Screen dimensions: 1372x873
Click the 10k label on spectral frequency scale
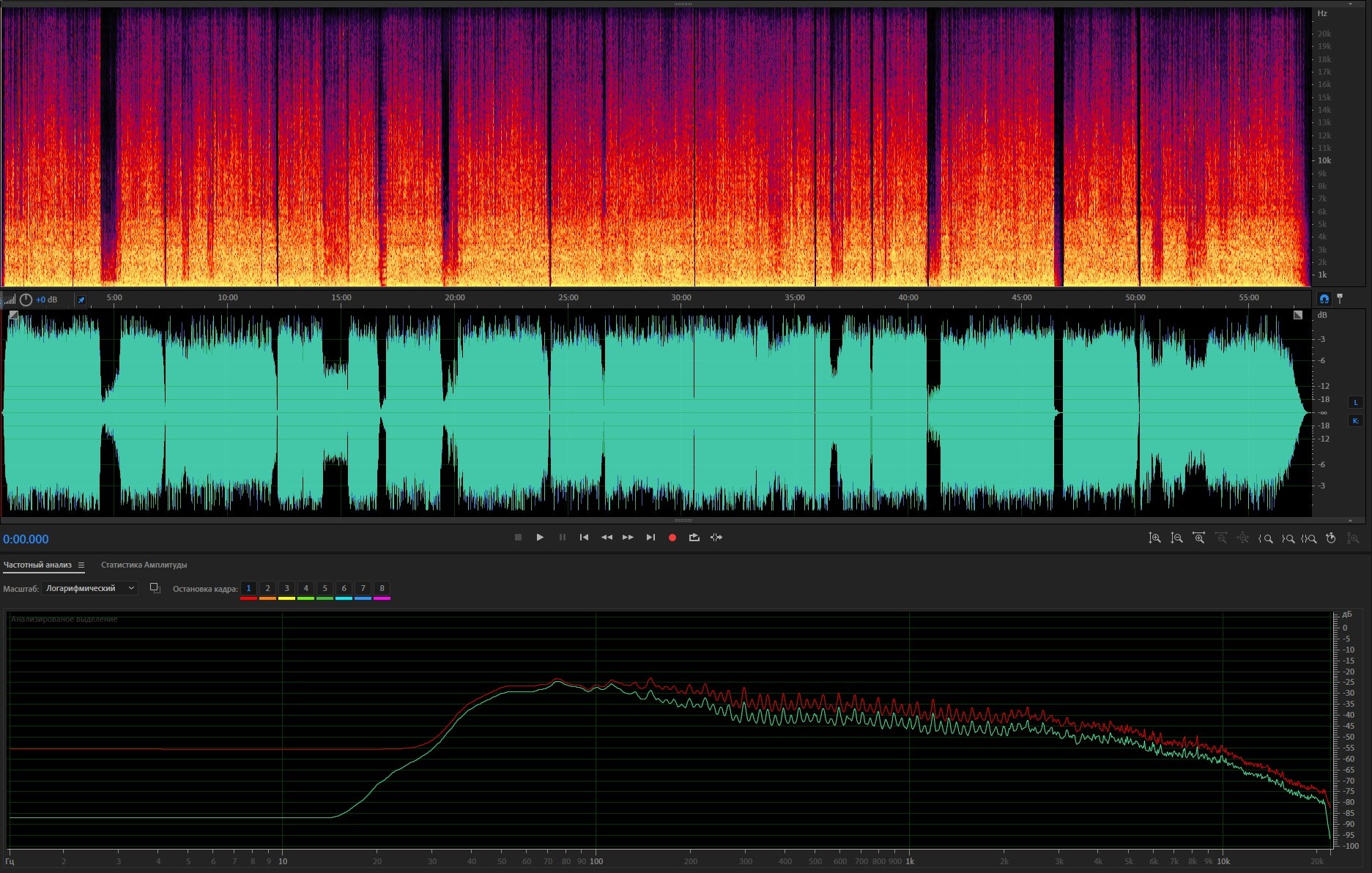pyautogui.click(x=1324, y=160)
